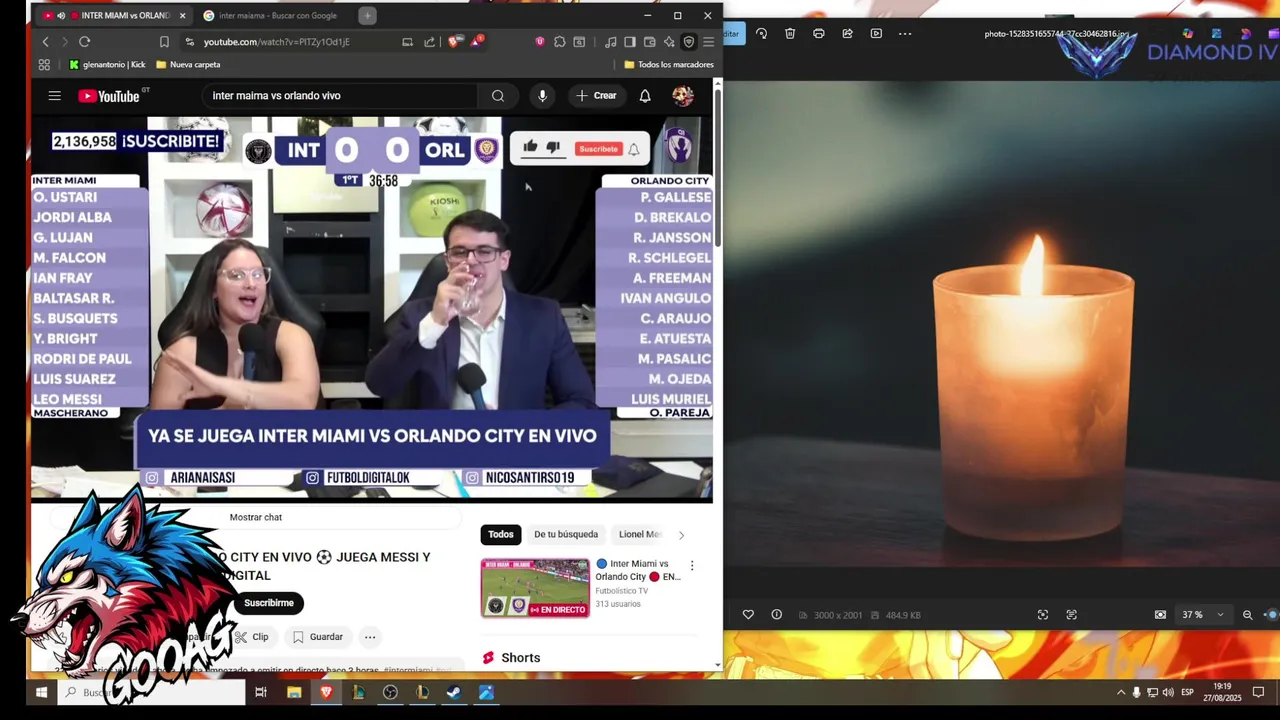Image resolution: width=1280 pixels, height=720 pixels.
Task: Open YouTube notifications bell
Action: pos(645,96)
